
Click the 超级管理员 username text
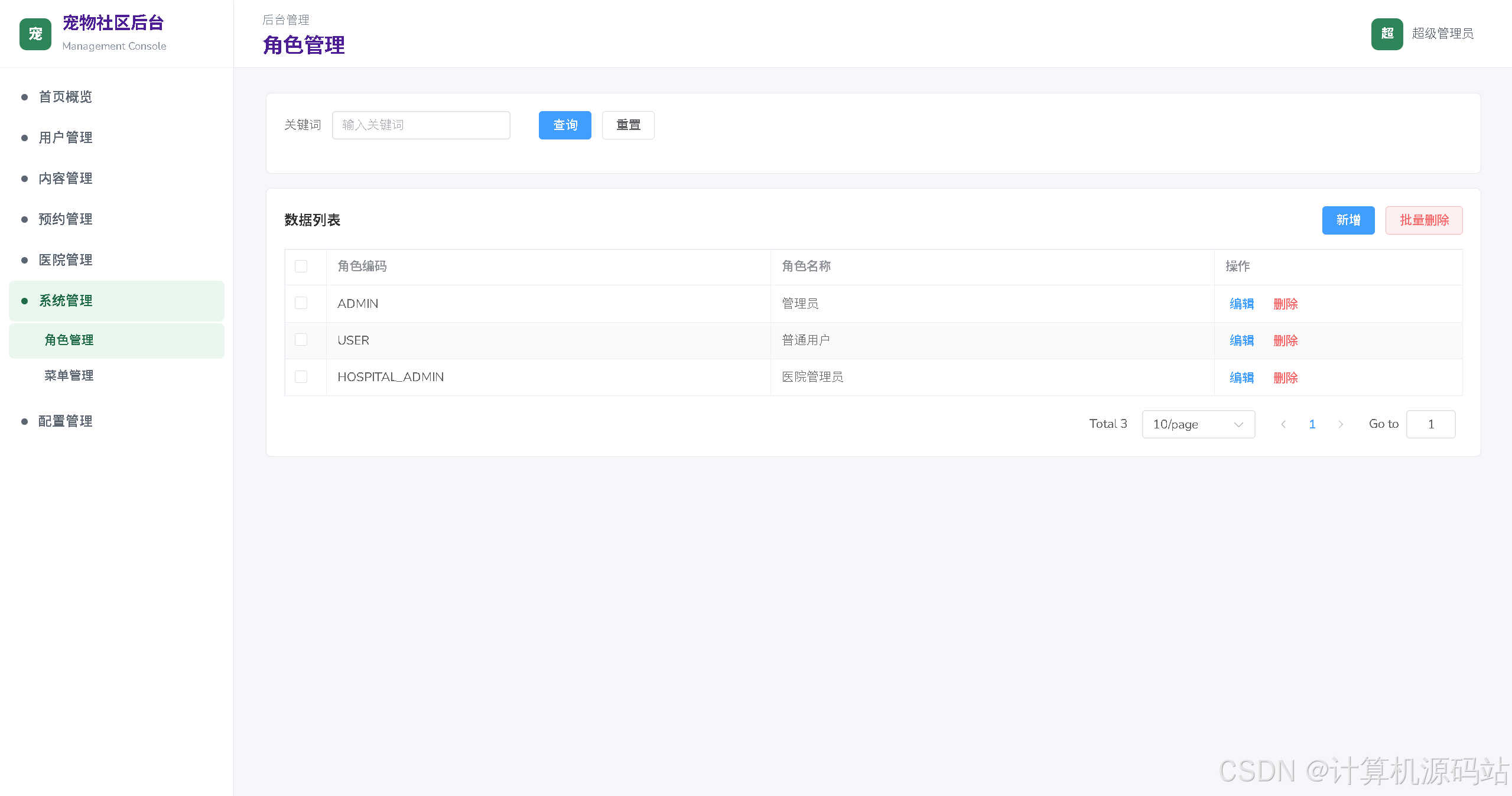(x=1442, y=34)
